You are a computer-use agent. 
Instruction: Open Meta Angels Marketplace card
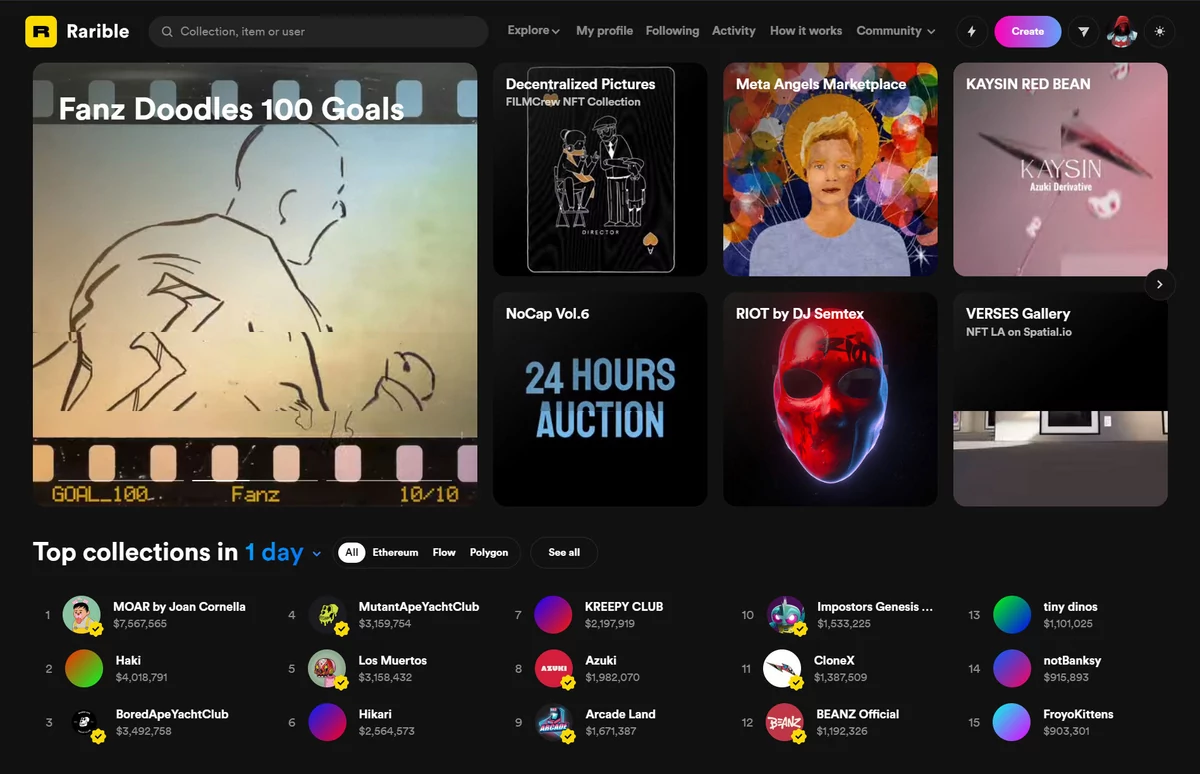[830, 170]
